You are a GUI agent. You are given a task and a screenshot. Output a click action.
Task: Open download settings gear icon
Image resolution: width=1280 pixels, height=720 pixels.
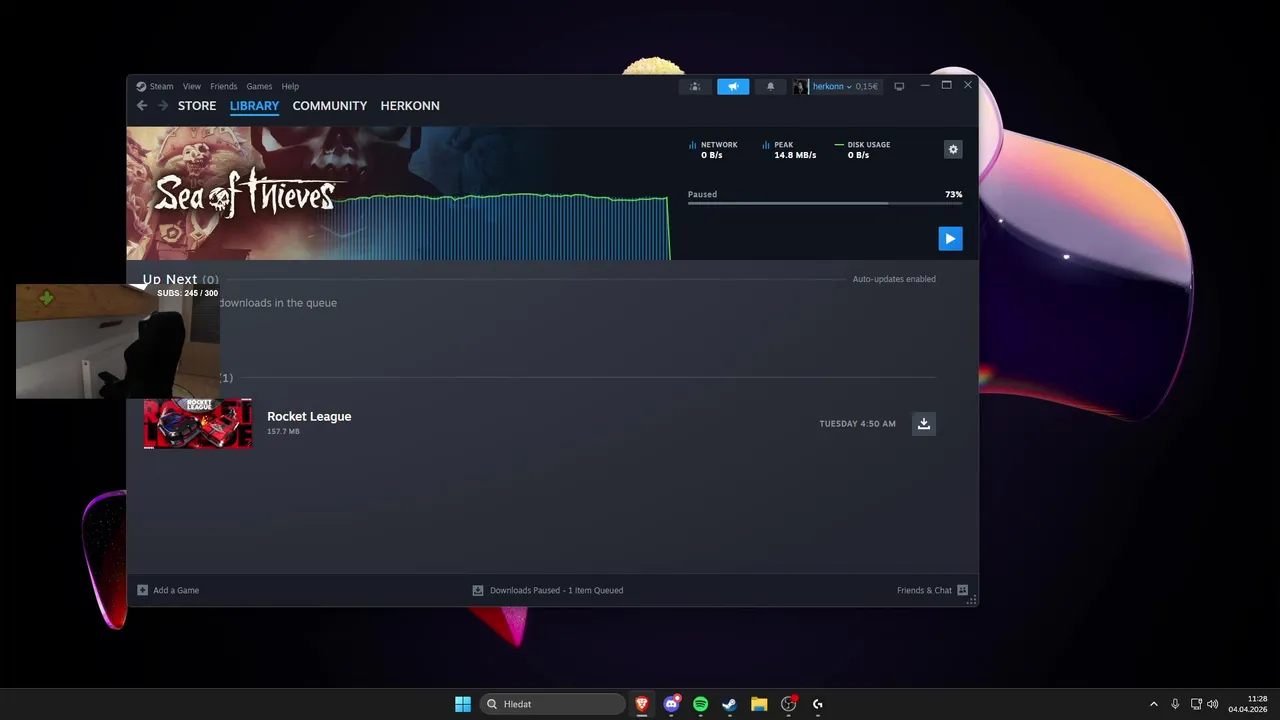[953, 149]
